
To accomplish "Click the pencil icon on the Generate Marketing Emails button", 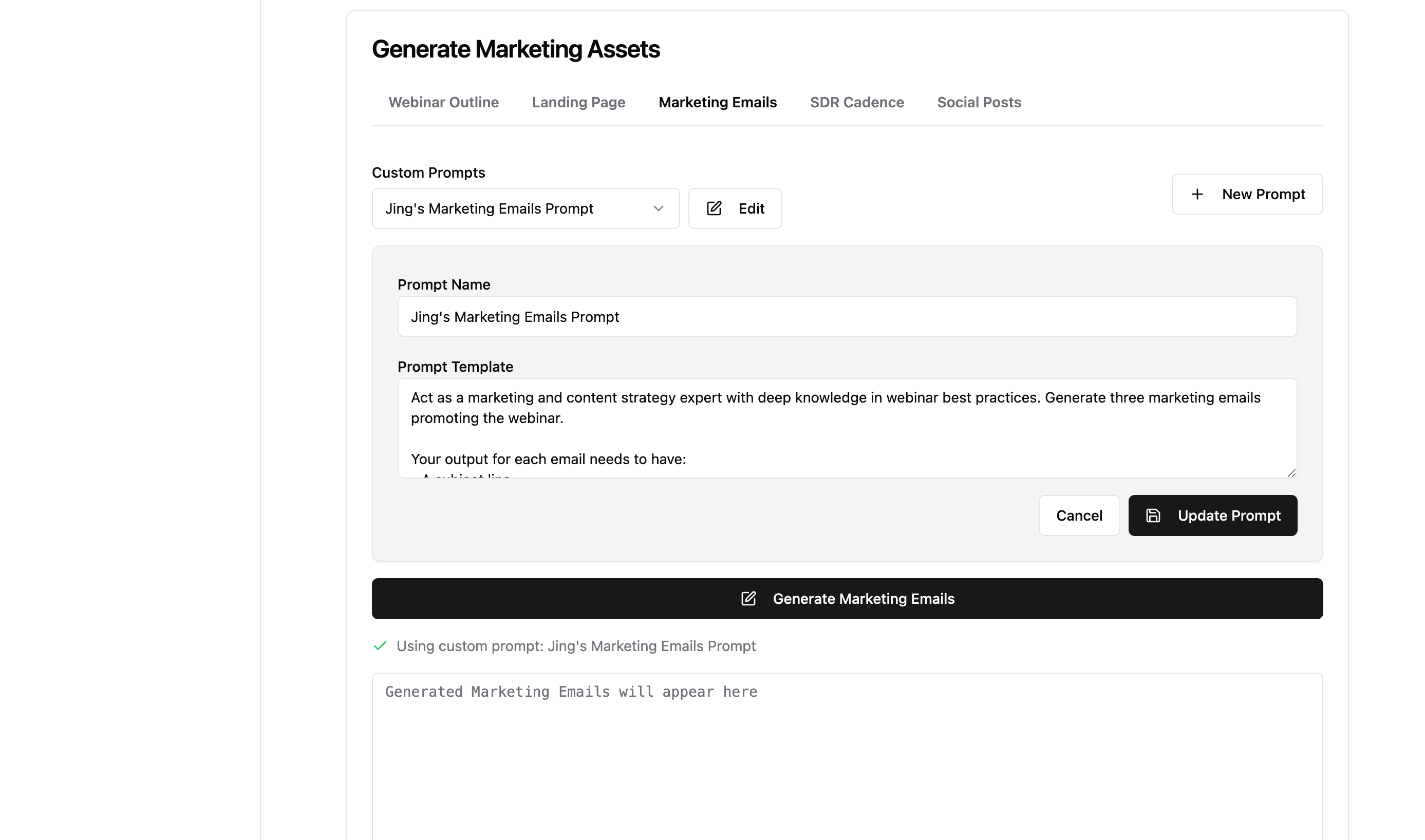I will [x=748, y=598].
